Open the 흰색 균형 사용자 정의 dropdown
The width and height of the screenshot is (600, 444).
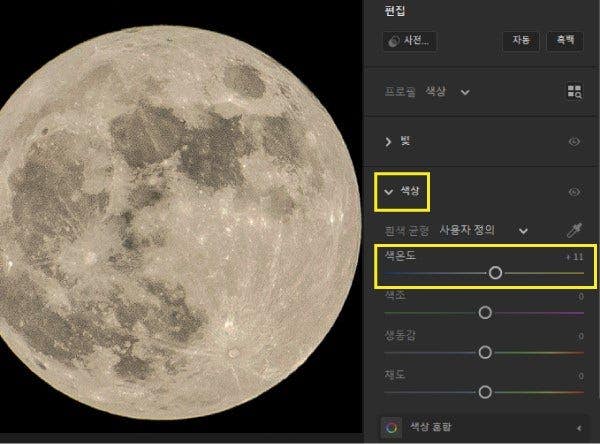coord(523,231)
